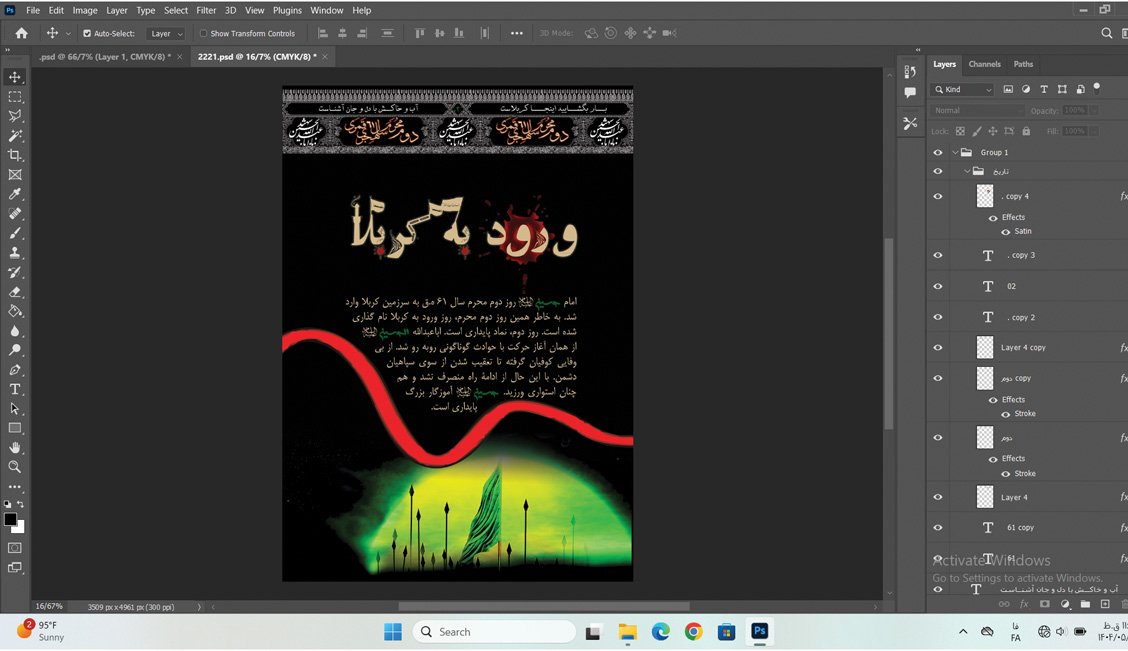Open the Image menu

coord(85,10)
